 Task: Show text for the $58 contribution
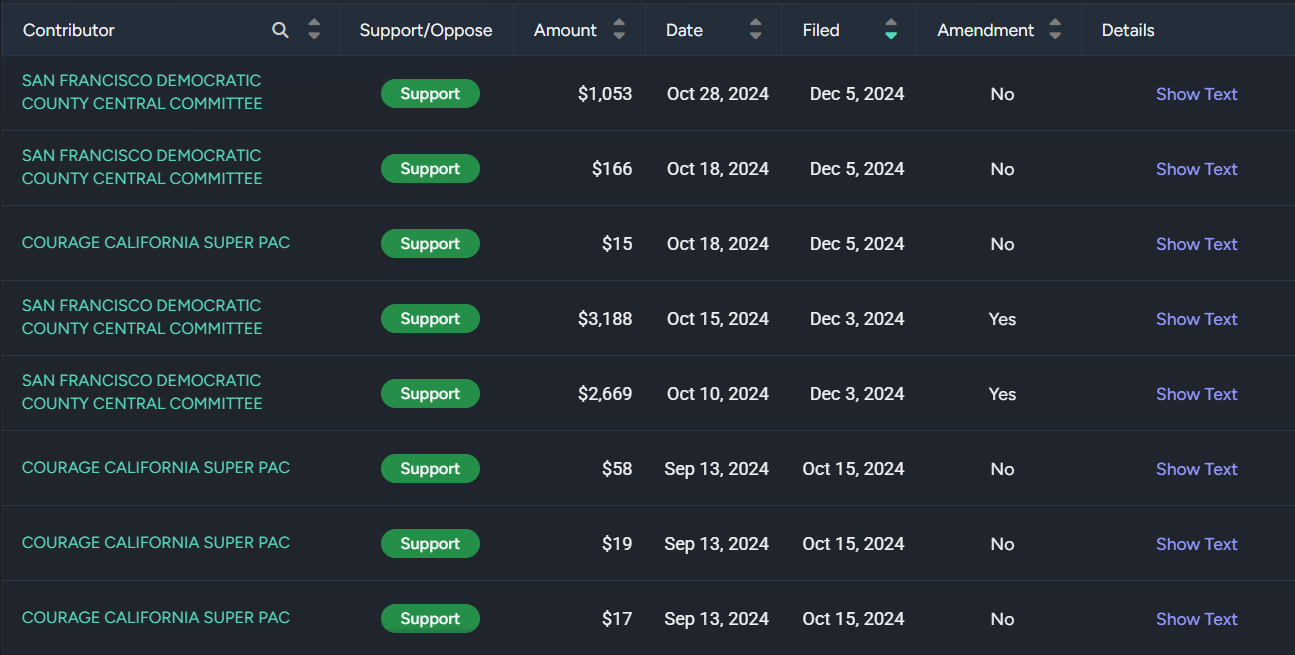point(1196,469)
